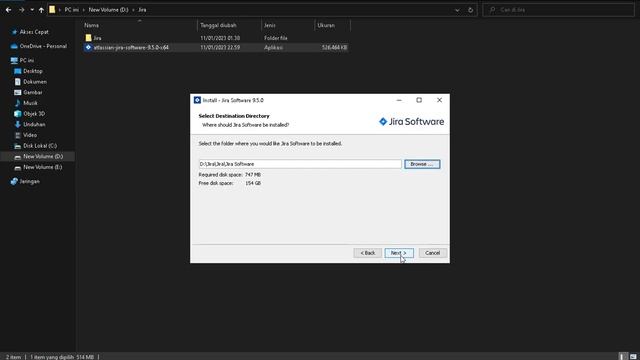Image resolution: width=640 pixels, height=360 pixels.
Task: Switch to details view in status bar
Action: point(623,356)
